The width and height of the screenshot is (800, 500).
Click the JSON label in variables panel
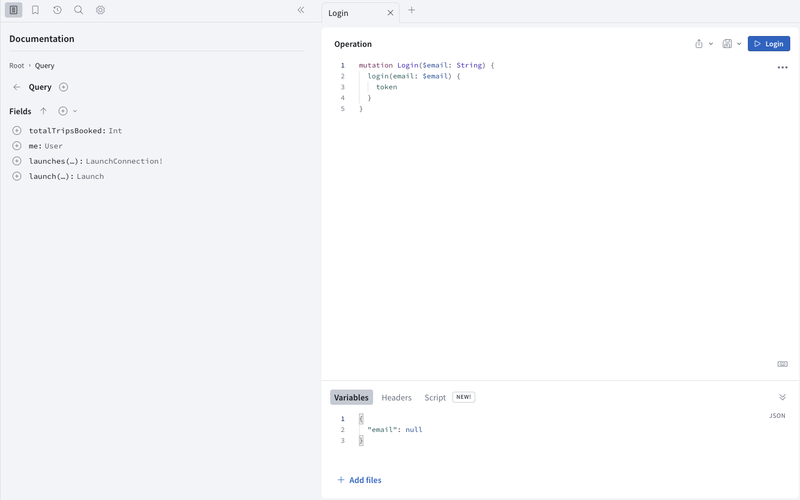pos(777,416)
